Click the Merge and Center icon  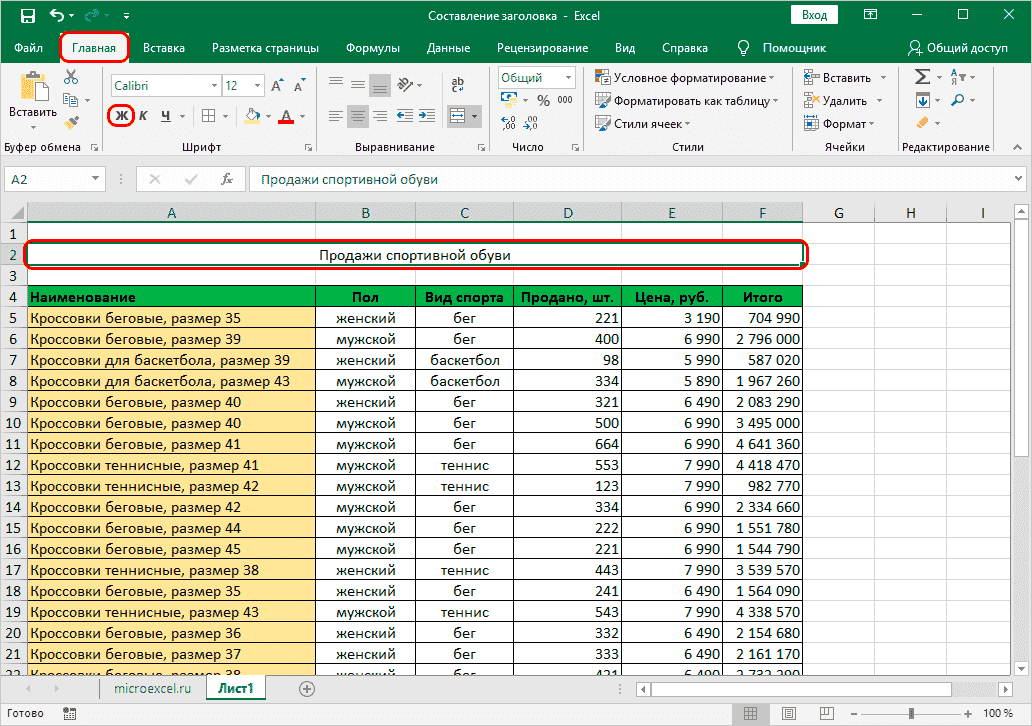(x=457, y=116)
